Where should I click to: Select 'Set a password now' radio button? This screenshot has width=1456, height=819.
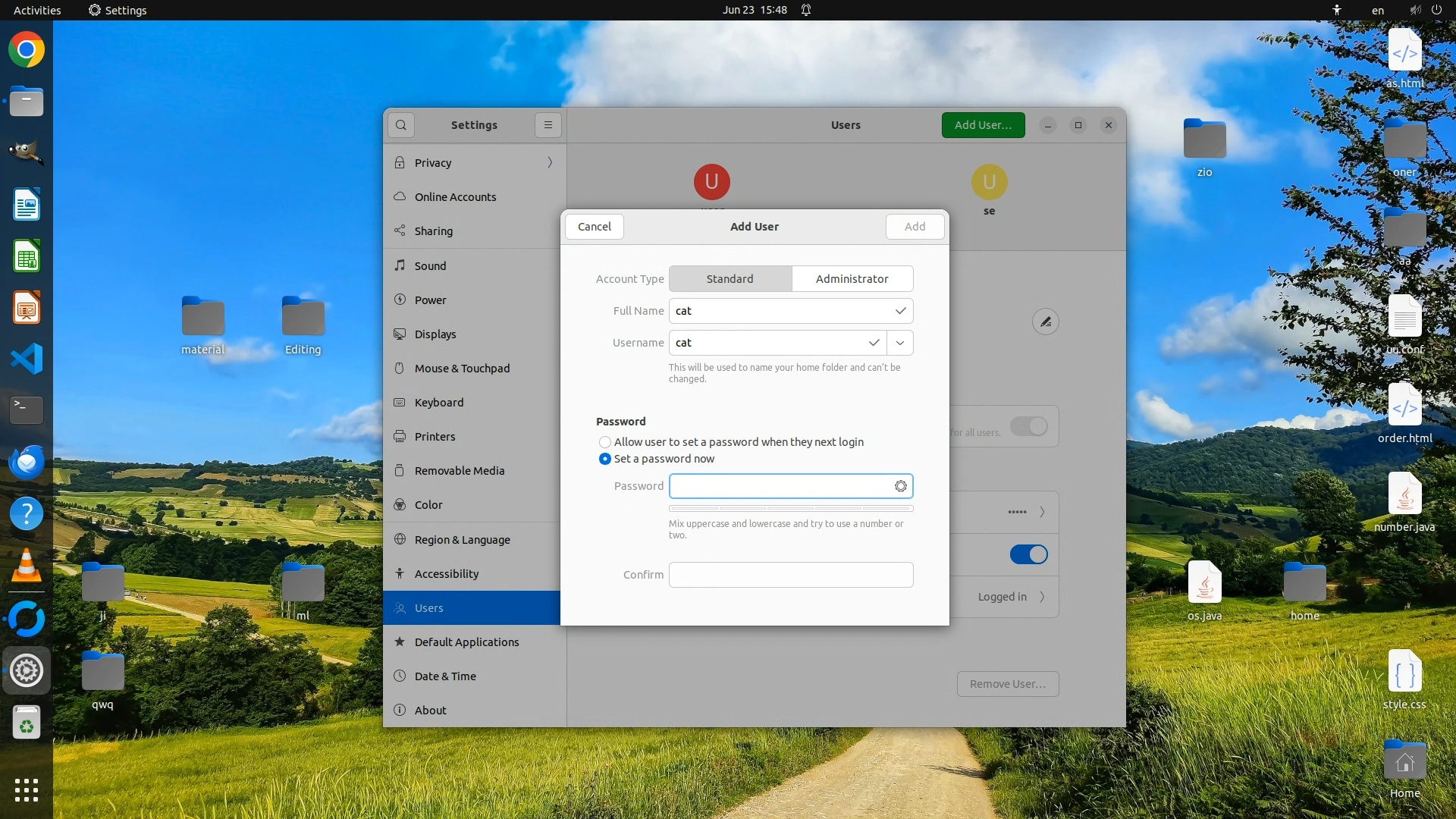tap(605, 459)
